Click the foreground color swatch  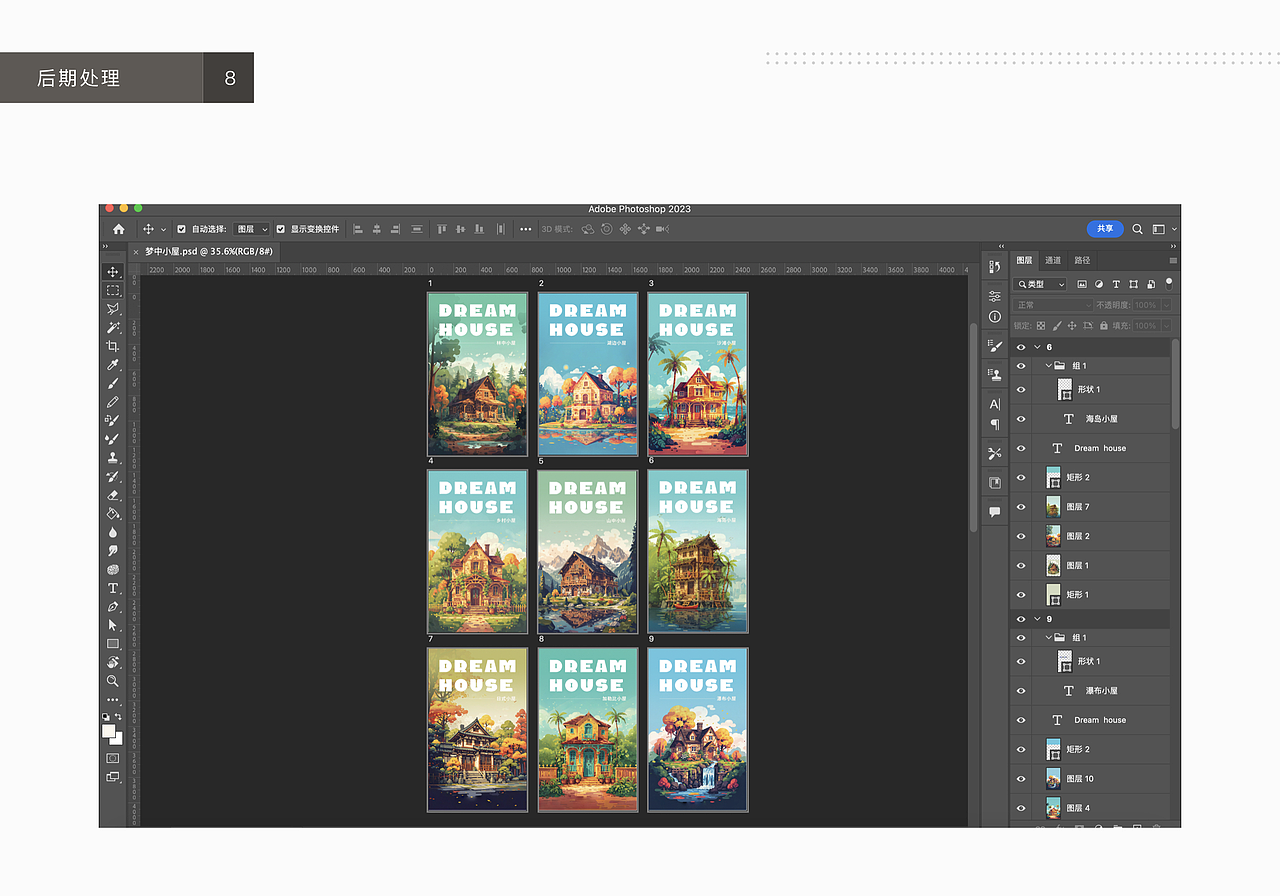(109, 731)
